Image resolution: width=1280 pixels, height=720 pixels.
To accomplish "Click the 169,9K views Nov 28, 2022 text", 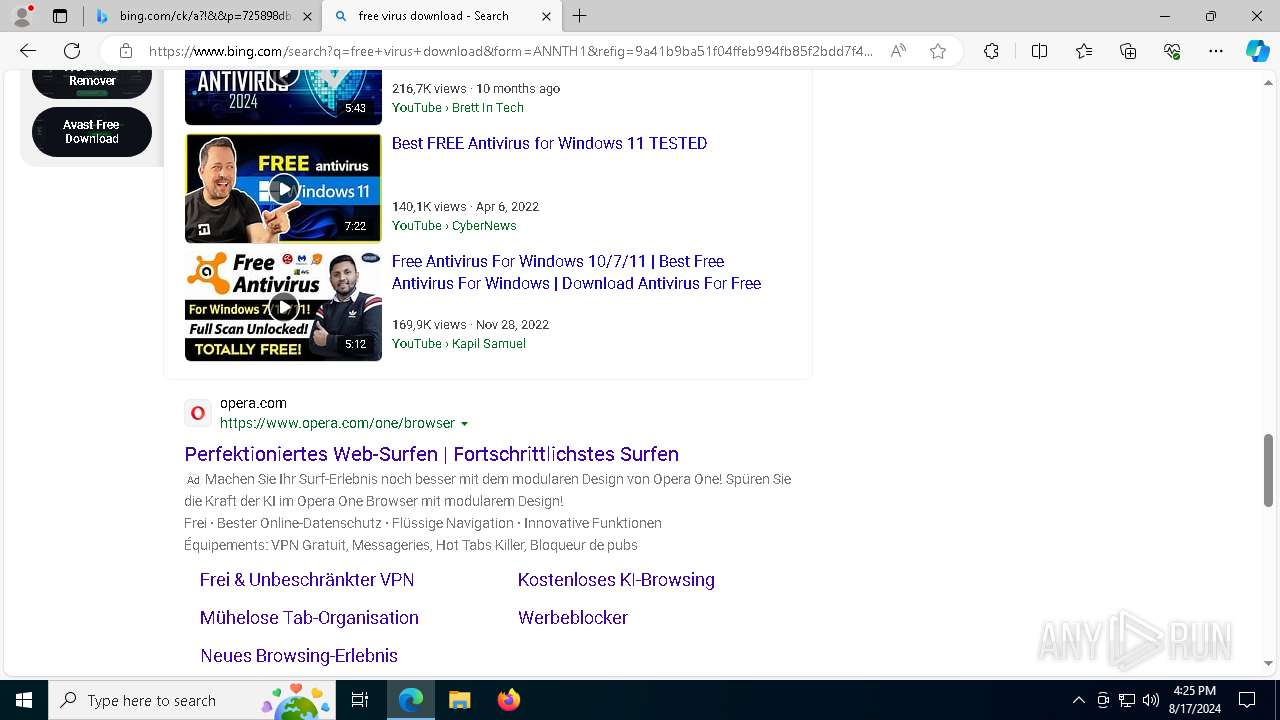I will [470, 324].
